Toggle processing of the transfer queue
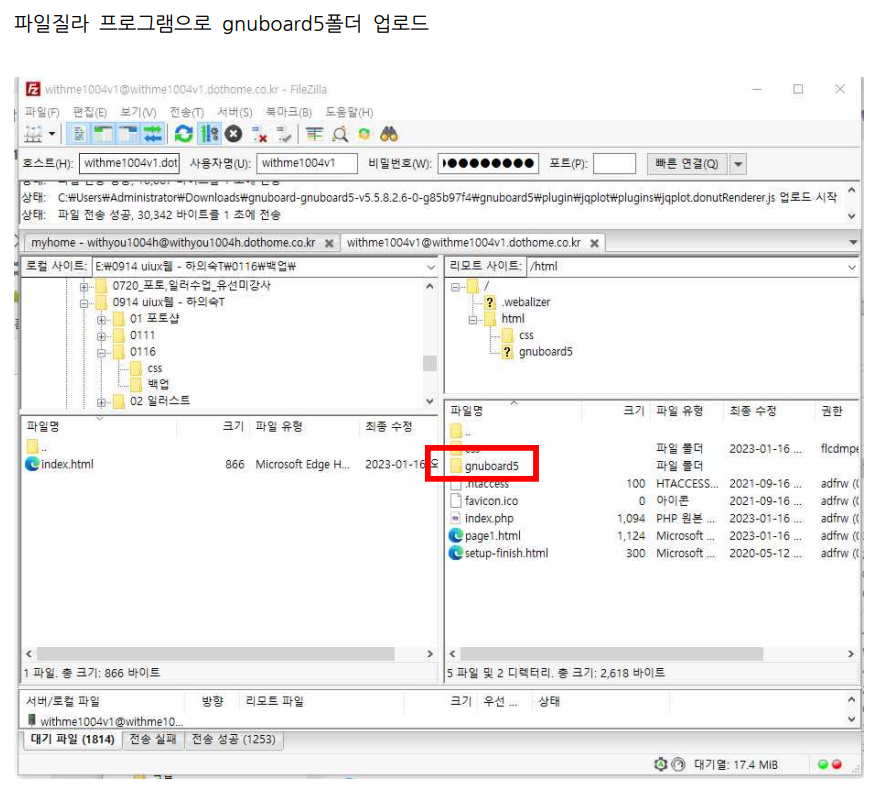 coord(209,134)
